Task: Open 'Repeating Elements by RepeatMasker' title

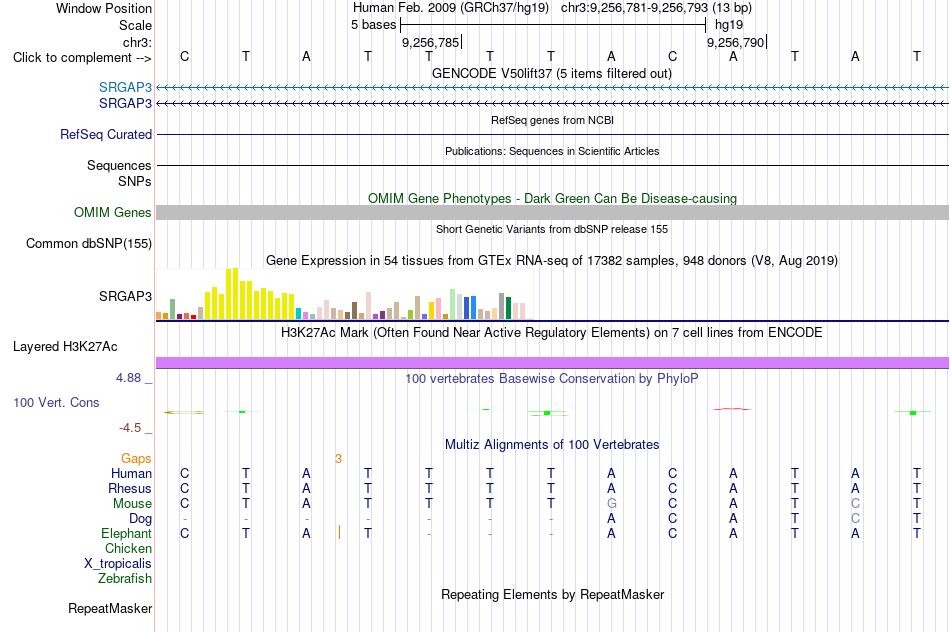Action: (553, 594)
